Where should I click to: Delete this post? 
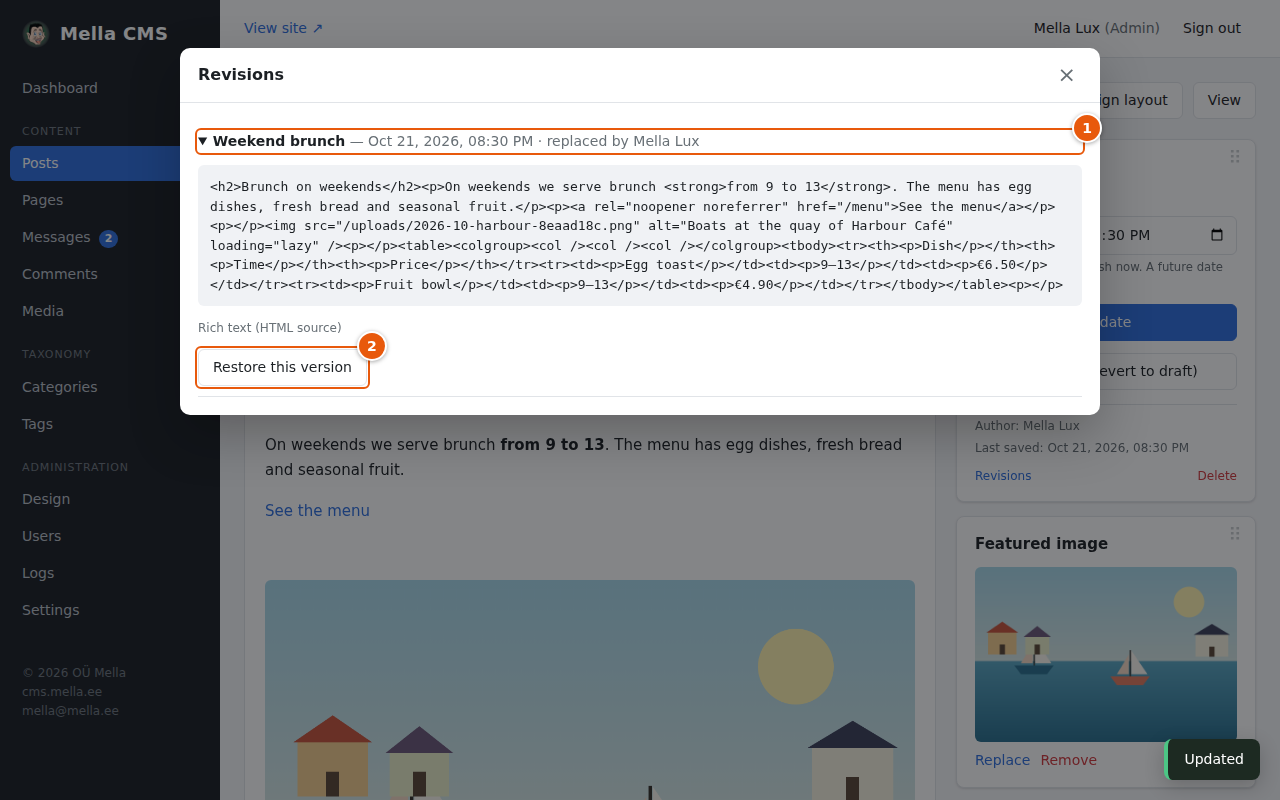[x=1217, y=476]
